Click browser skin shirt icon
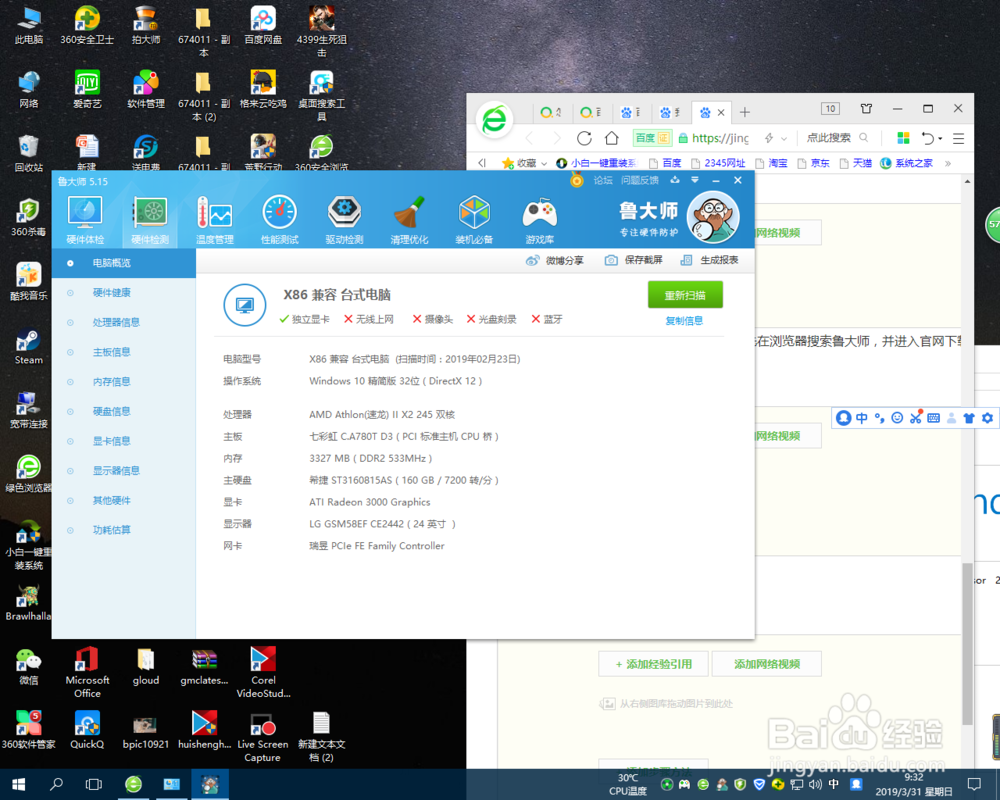 pyautogui.click(x=866, y=108)
